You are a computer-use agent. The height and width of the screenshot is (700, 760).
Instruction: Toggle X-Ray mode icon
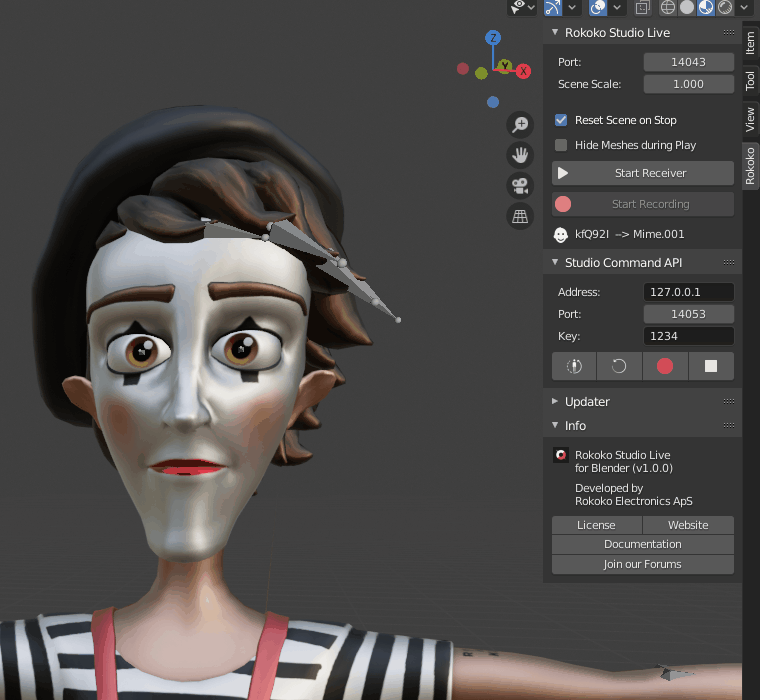point(643,7)
